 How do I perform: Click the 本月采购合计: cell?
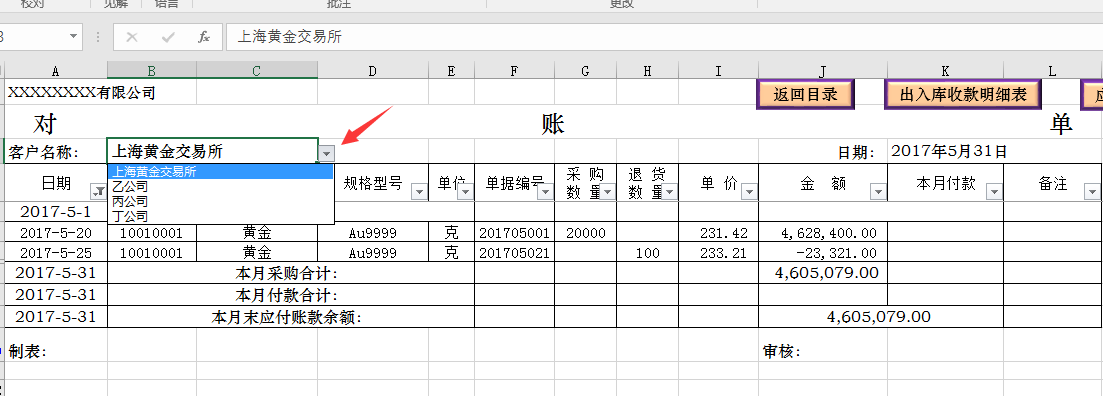(x=291, y=274)
